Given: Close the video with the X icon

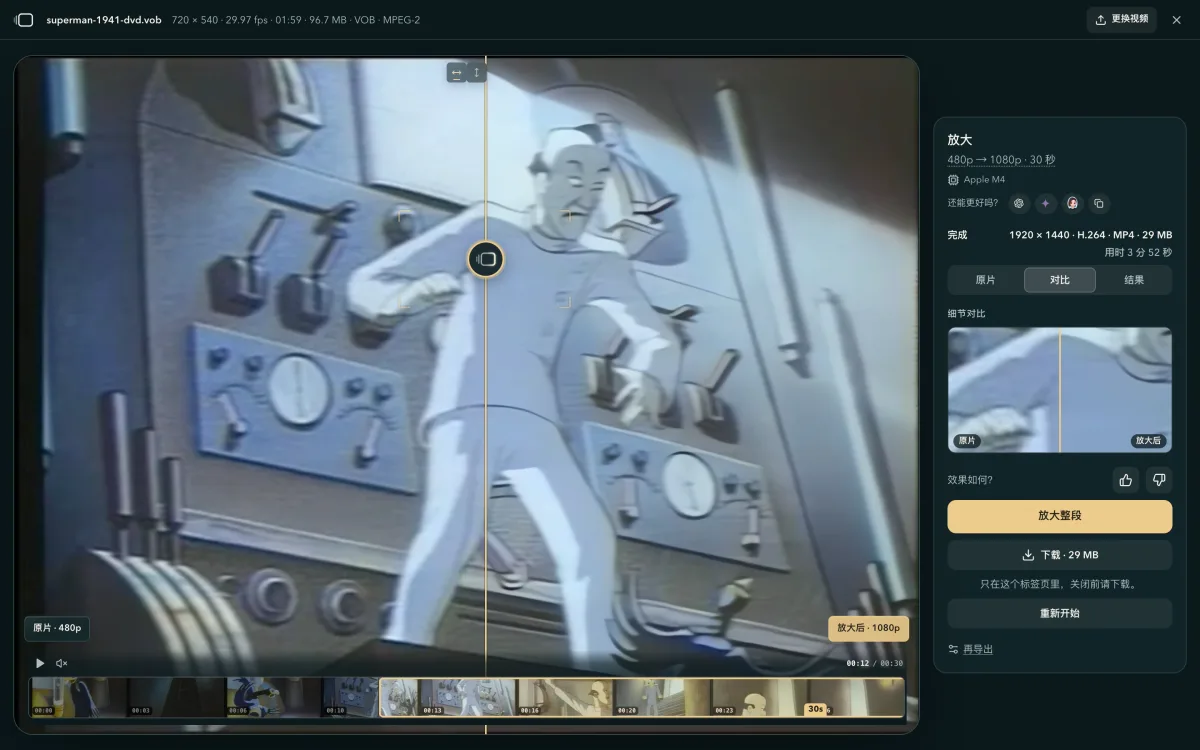Looking at the screenshot, I should pos(1177,20).
